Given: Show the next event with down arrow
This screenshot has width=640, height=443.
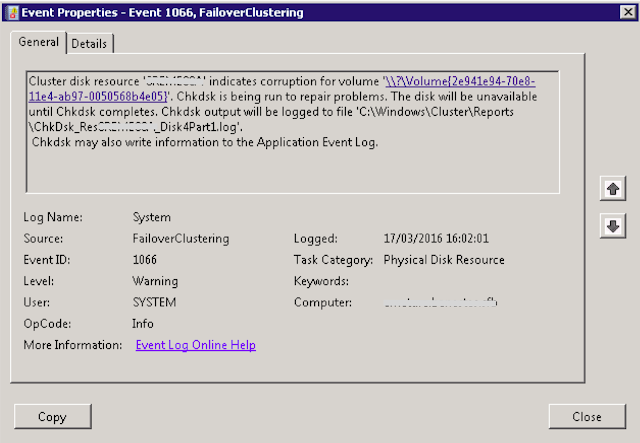Looking at the screenshot, I should point(613,225).
